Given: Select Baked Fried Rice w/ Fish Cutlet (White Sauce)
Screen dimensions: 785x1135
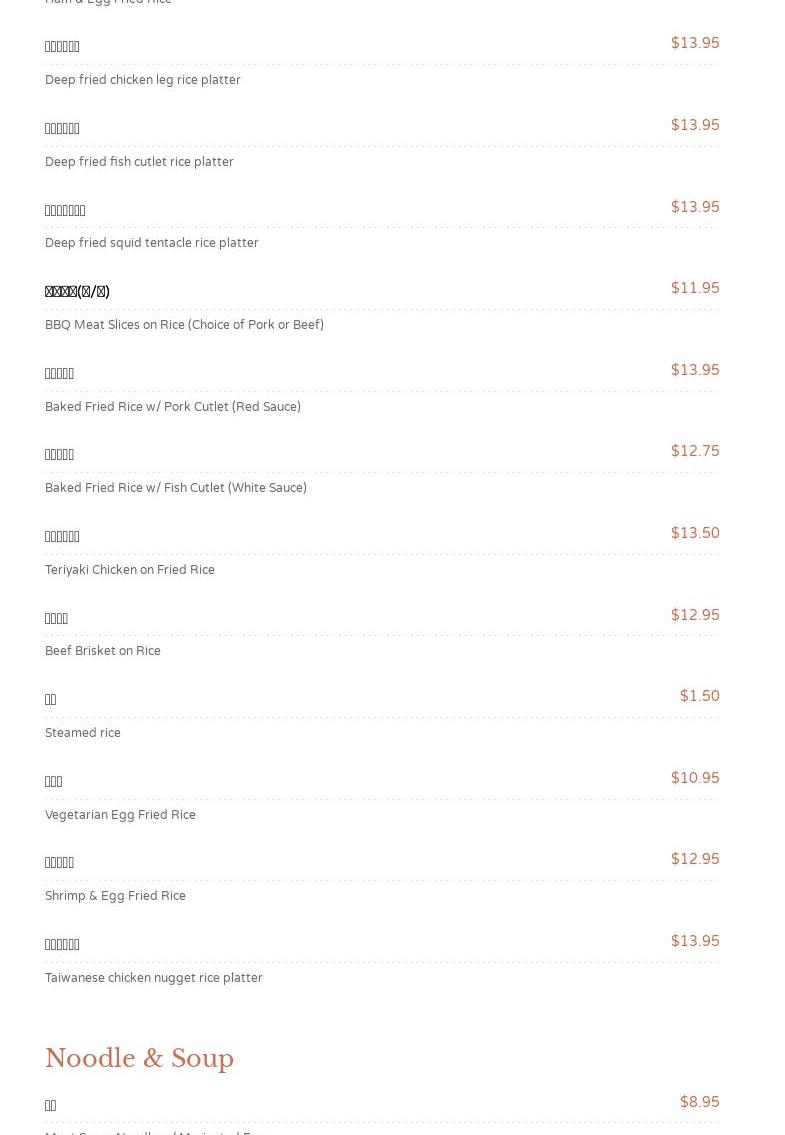Looking at the screenshot, I should click(x=175, y=488).
